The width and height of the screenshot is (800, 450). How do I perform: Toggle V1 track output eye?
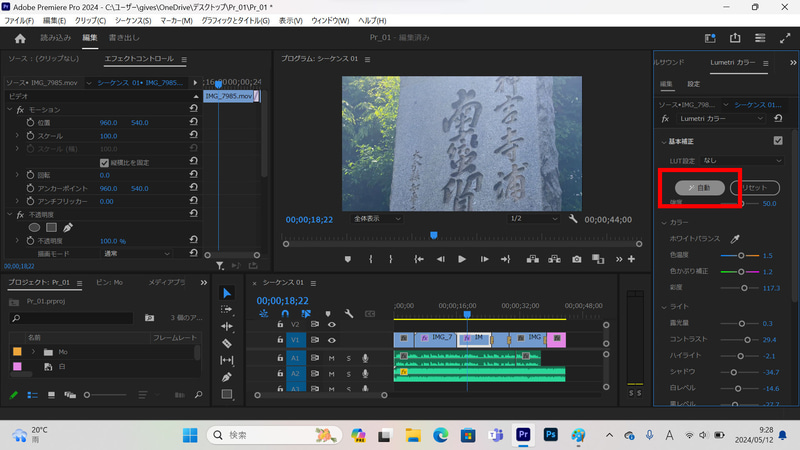[x=332, y=340]
